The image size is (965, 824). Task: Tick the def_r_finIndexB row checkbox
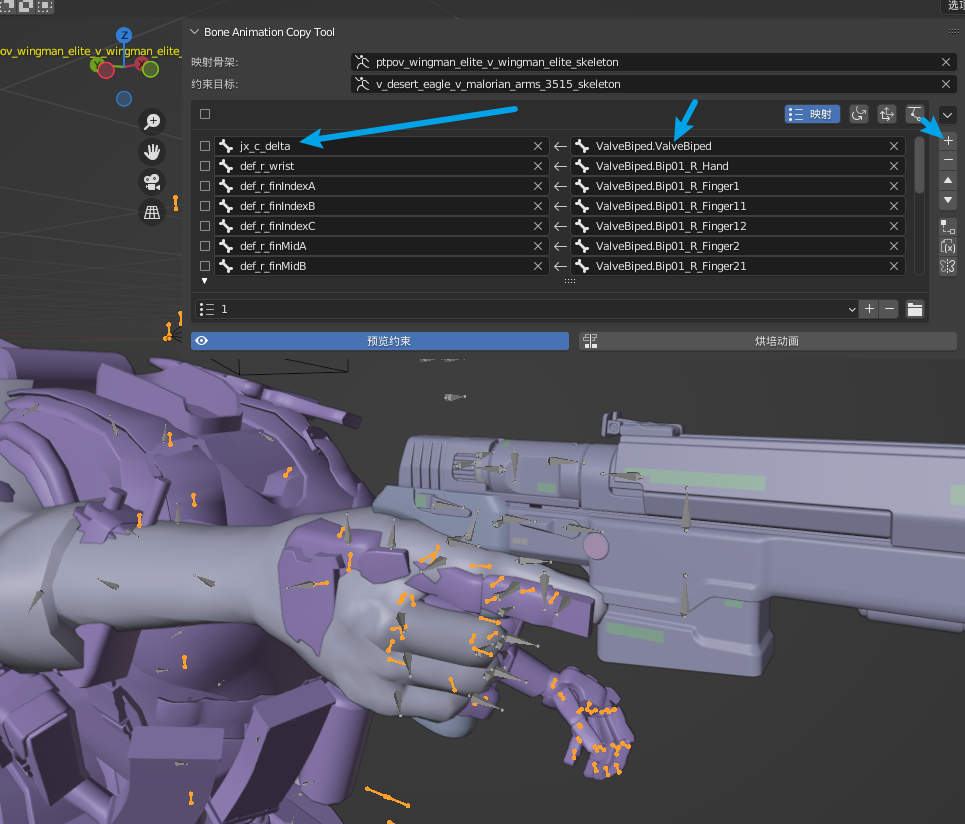[x=205, y=206]
